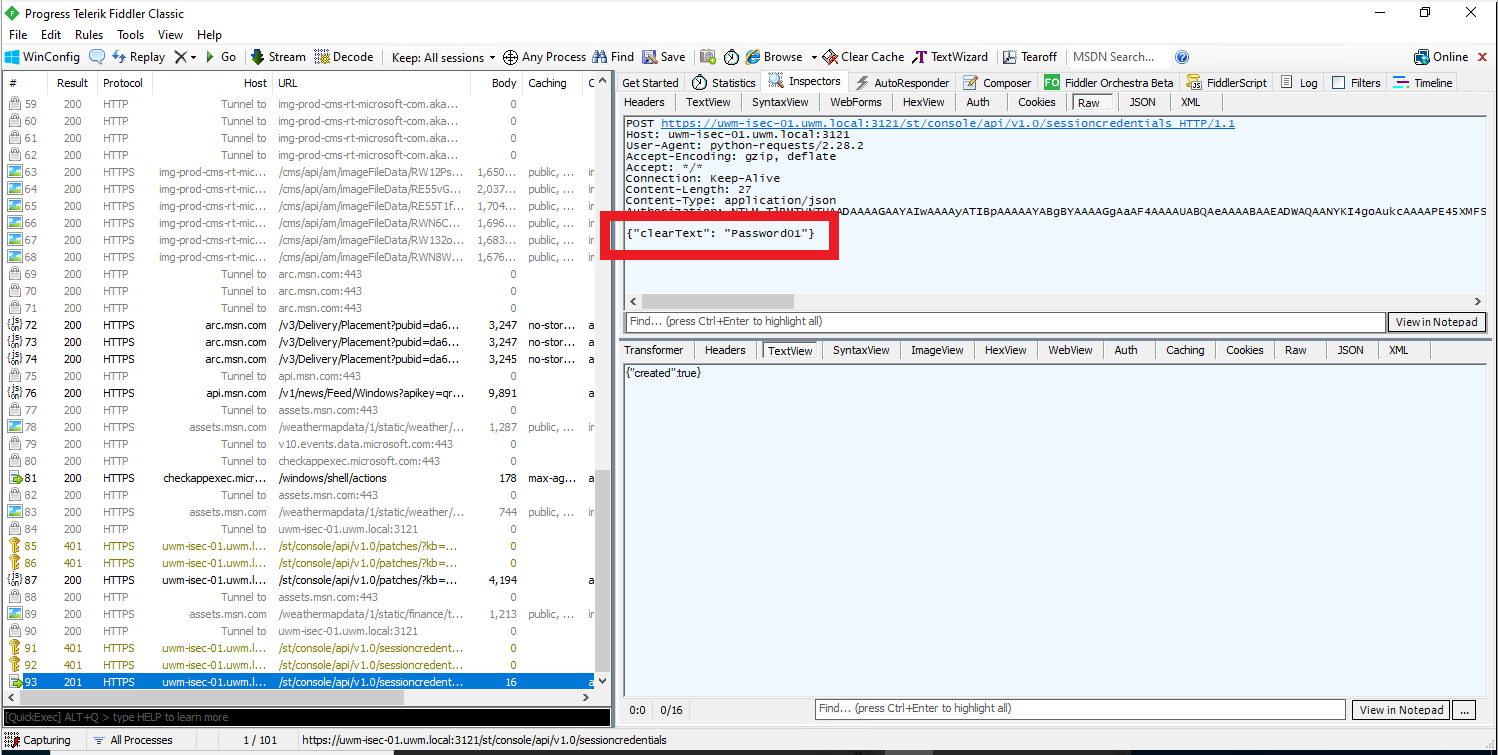Toggle Capturing in the status bar
The width and height of the screenshot is (1498, 755).
pyautogui.click(x=38, y=739)
